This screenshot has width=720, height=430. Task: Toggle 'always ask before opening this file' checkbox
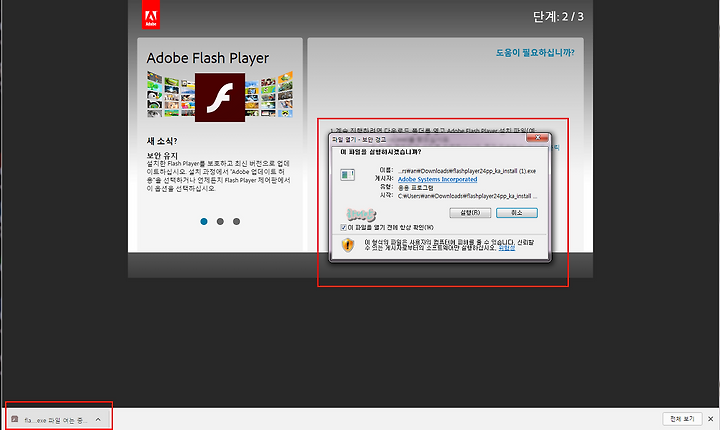[343, 227]
